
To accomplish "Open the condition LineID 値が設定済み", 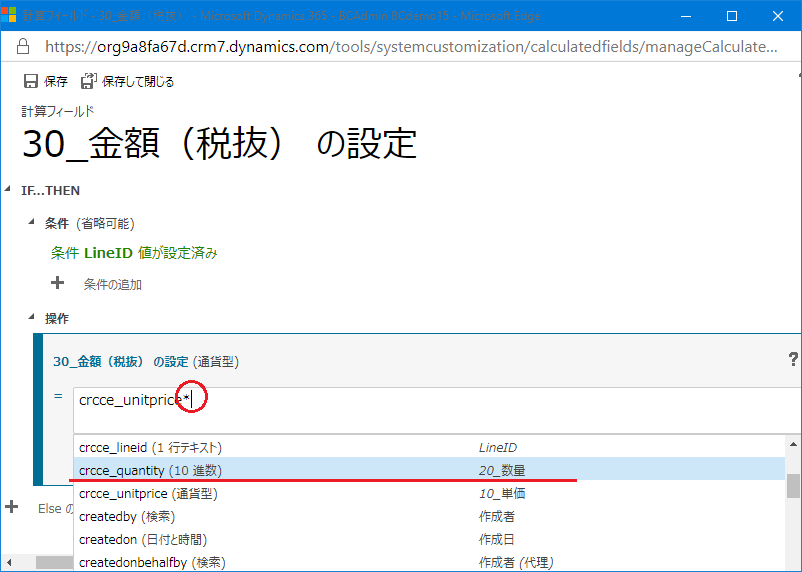I will coord(134,253).
